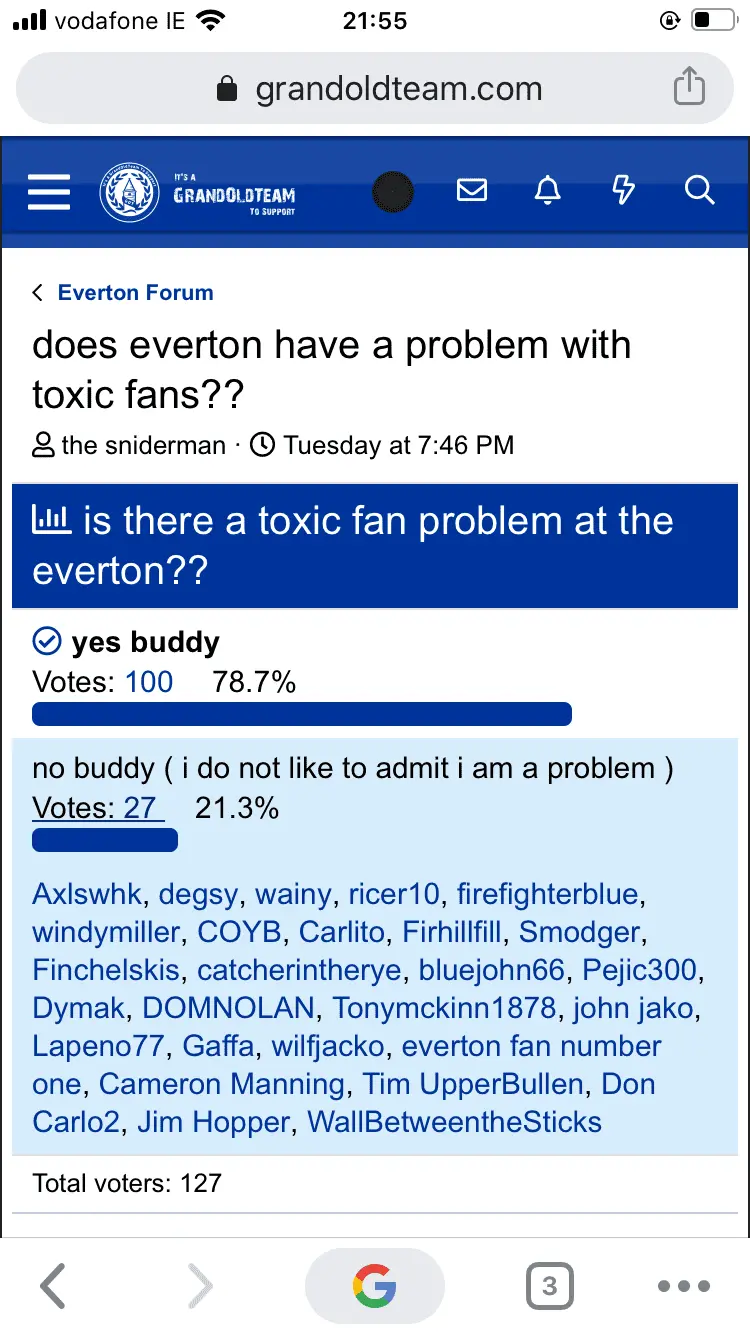
Task: Show voters for the 100 votes link
Action: click(149, 682)
